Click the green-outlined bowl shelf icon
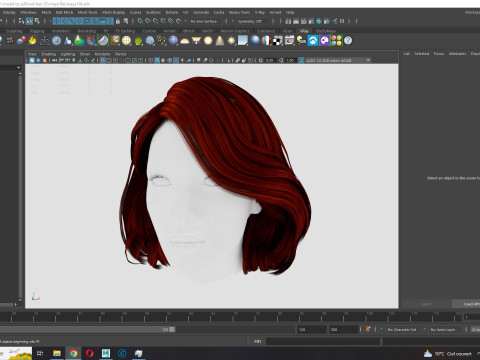The width and height of the screenshot is (480, 360). click(x=103, y=41)
